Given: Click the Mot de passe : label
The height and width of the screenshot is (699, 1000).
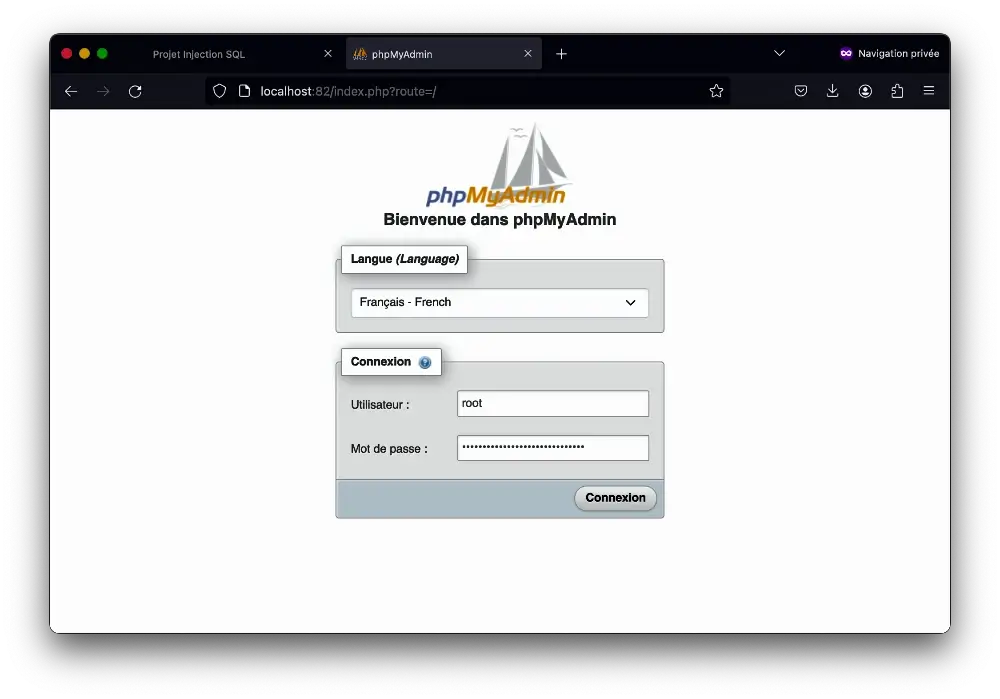Looking at the screenshot, I should click(x=389, y=449).
